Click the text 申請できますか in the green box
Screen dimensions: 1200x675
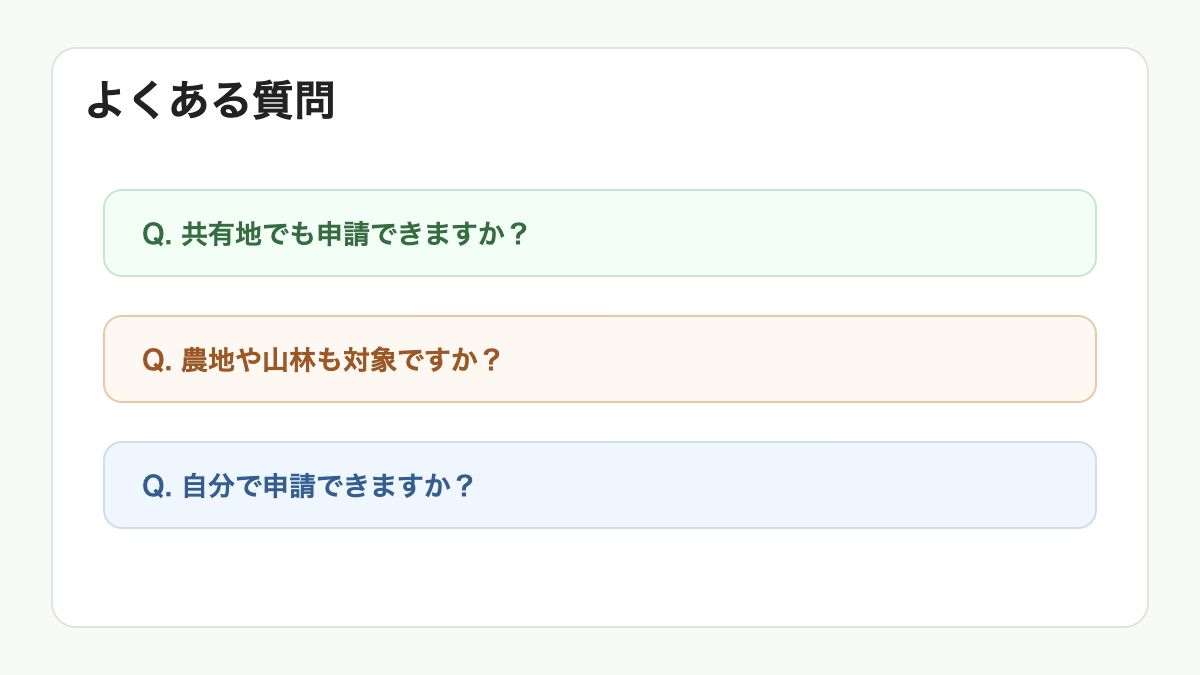[409, 233]
